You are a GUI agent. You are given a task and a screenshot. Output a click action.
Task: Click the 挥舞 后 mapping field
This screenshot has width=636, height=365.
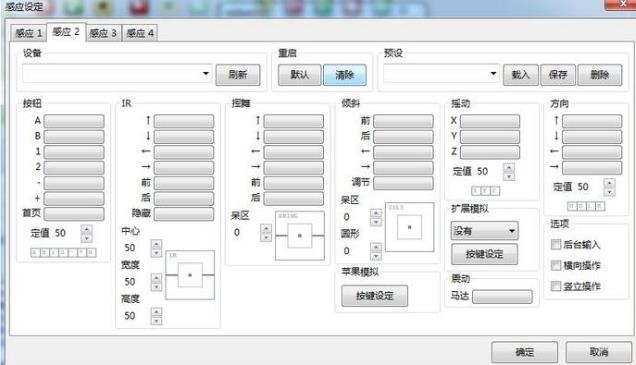coord(294,198)
